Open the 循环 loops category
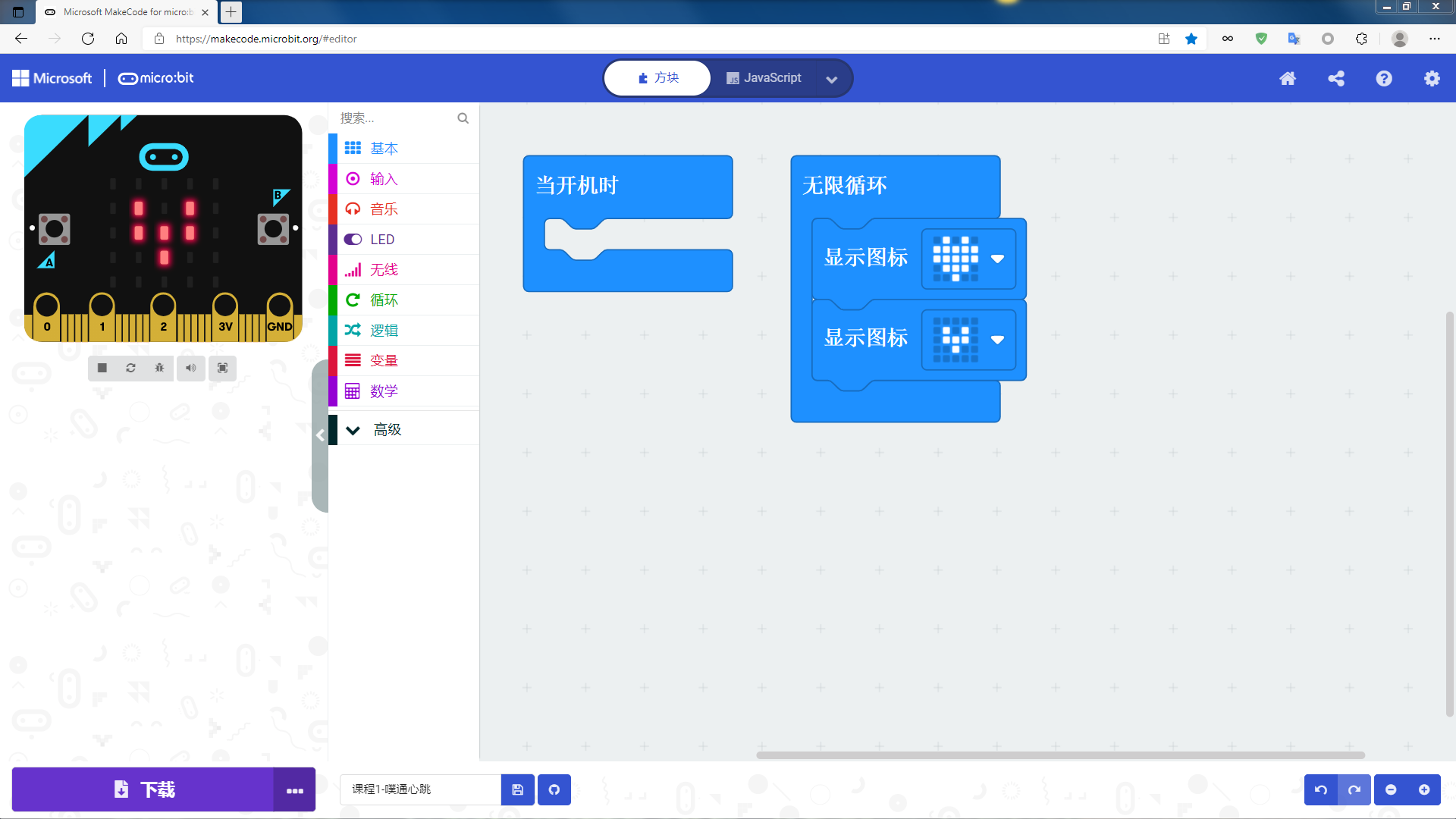Image resolution: width=1456 pixels, height=819 pixels. click(x=384, y=300)
